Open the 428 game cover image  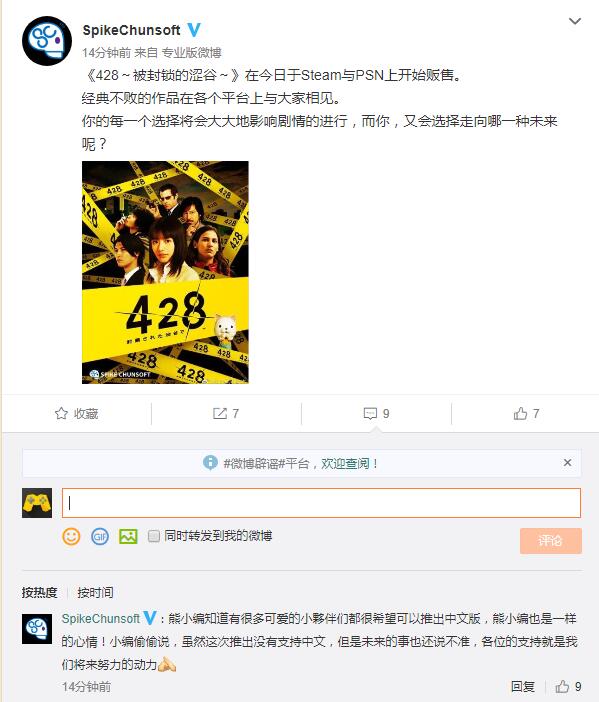pyautogui.click(x=165, y=272)
